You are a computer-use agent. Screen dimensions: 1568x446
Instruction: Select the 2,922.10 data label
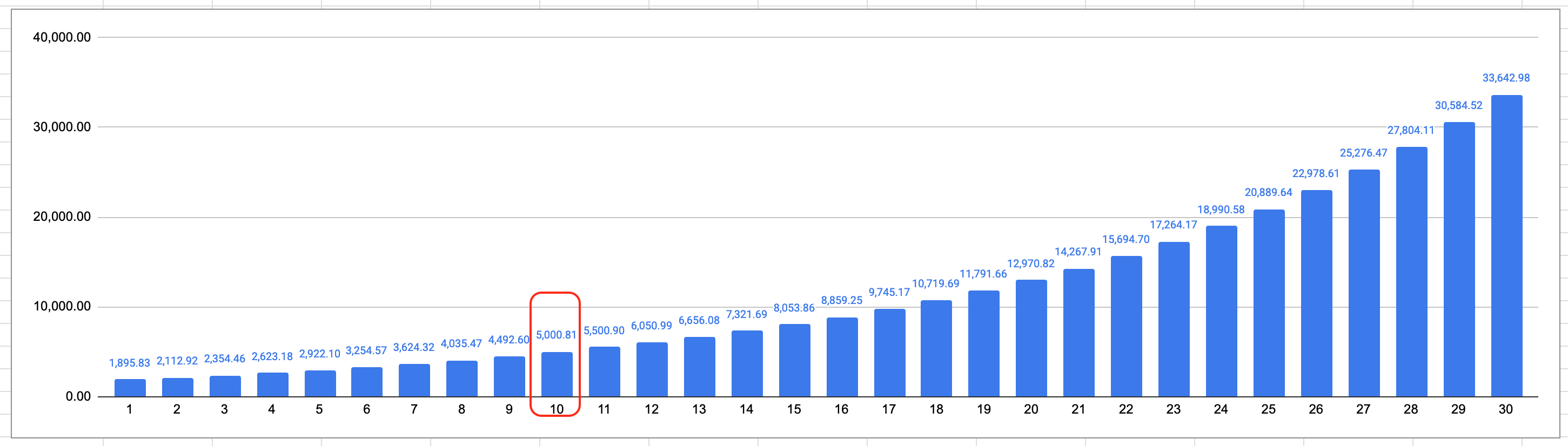coord(319,354)
